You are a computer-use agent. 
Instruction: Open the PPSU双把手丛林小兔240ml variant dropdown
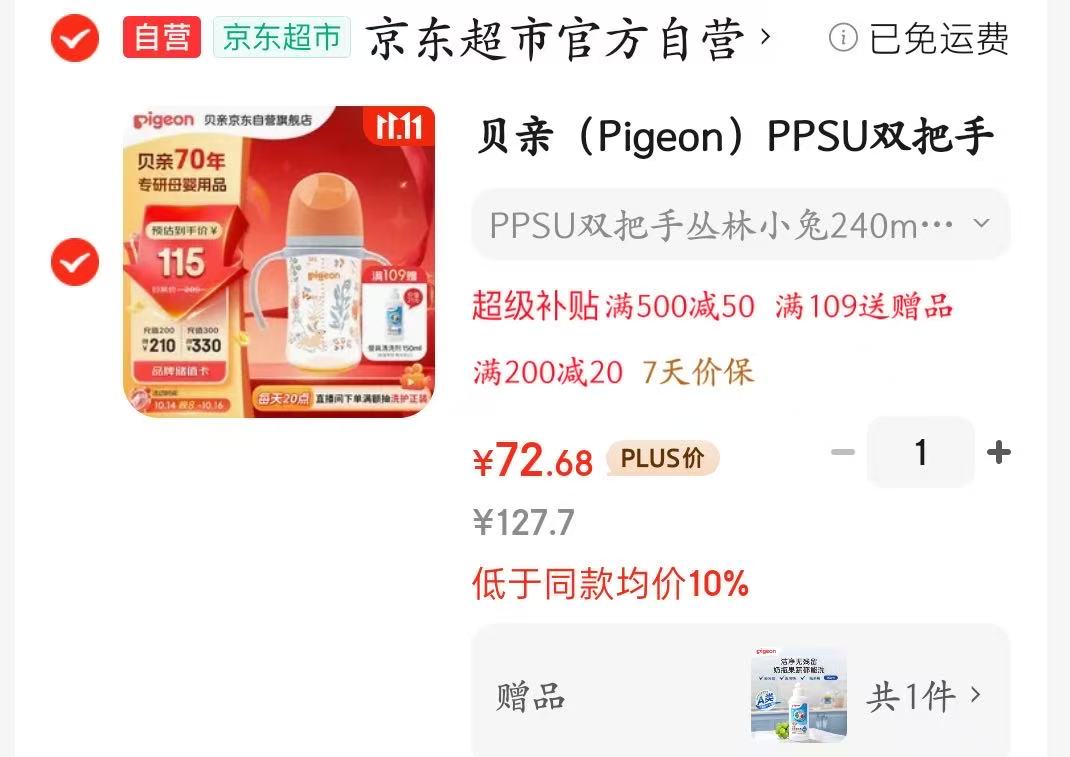pyautogui.click(x=740, y=224)
